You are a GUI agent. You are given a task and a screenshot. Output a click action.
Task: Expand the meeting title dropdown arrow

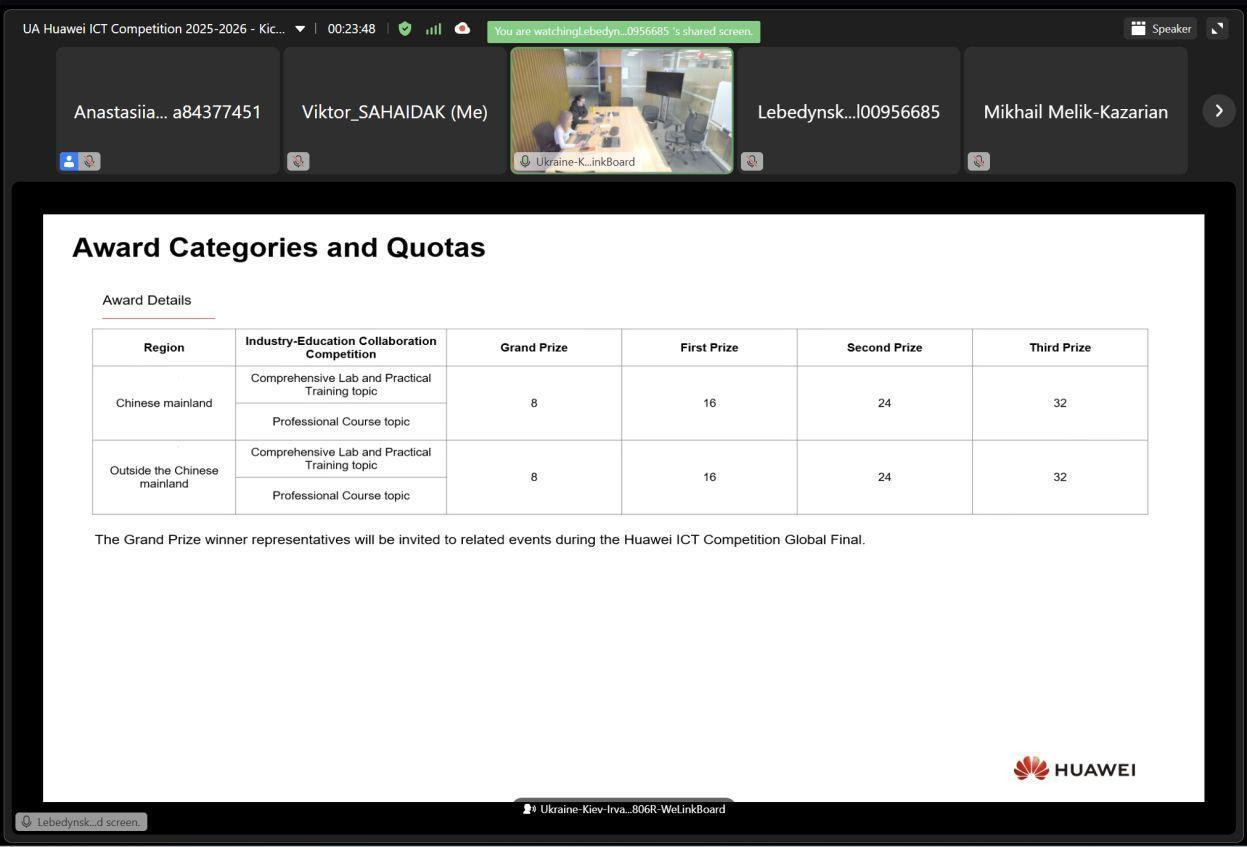[300, 29]
